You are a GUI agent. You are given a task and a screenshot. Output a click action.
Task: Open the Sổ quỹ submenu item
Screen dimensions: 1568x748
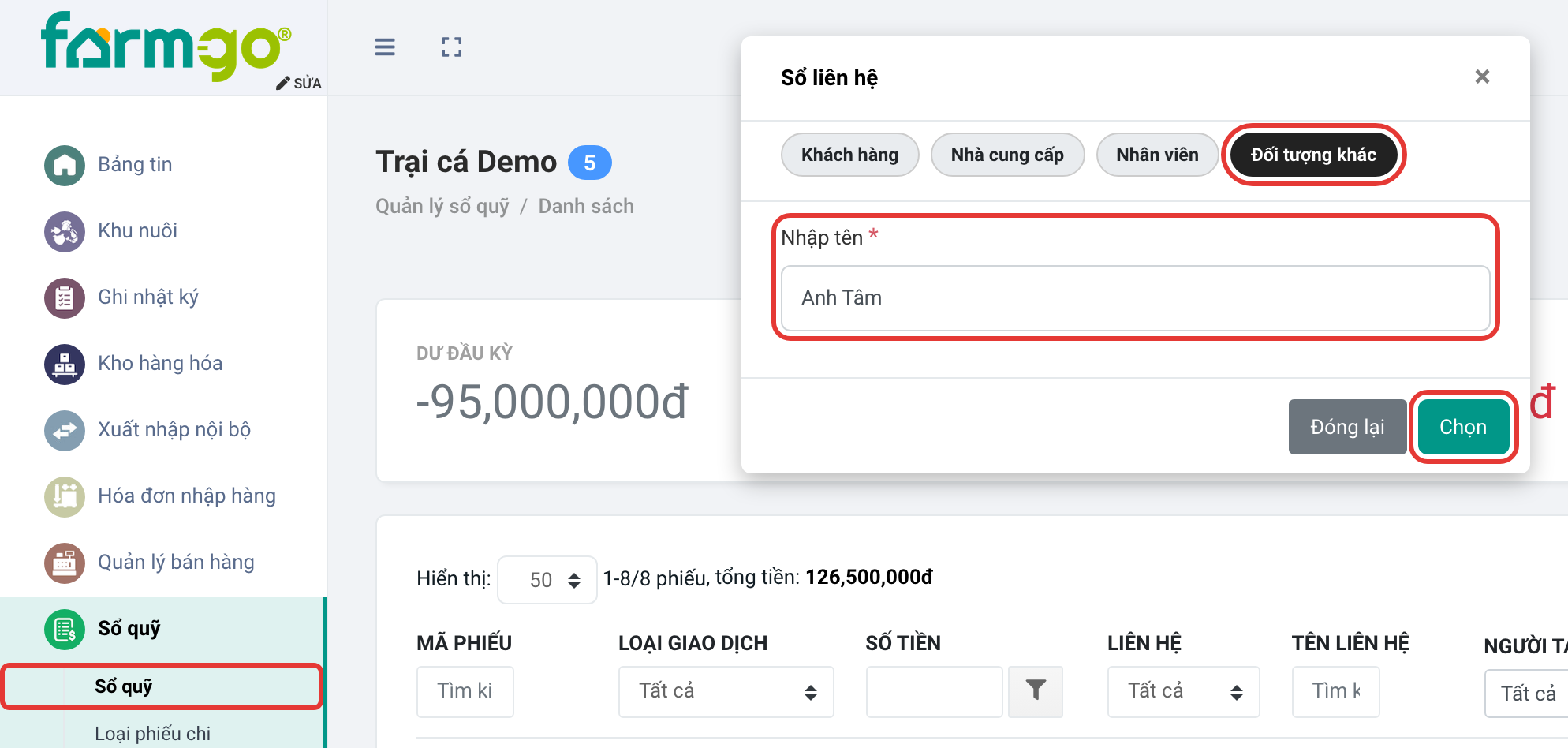tap(162, 686)
